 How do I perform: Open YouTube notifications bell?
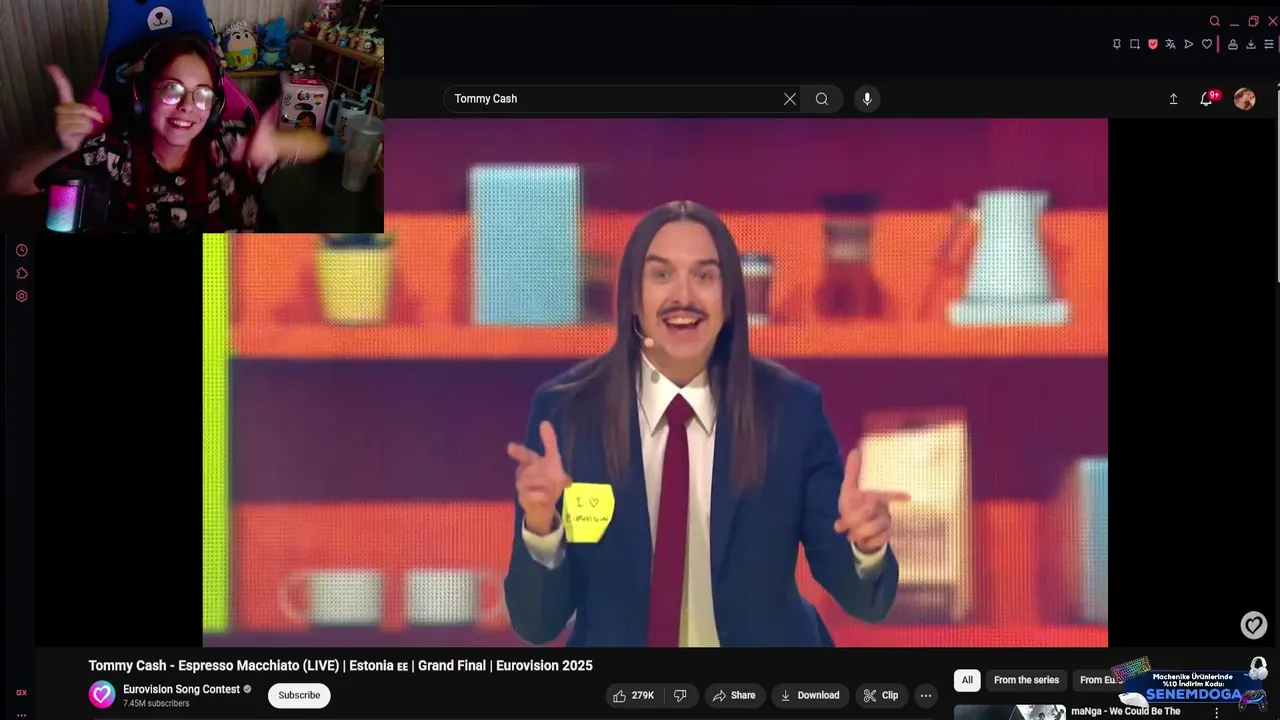[x=1207, y=99]
